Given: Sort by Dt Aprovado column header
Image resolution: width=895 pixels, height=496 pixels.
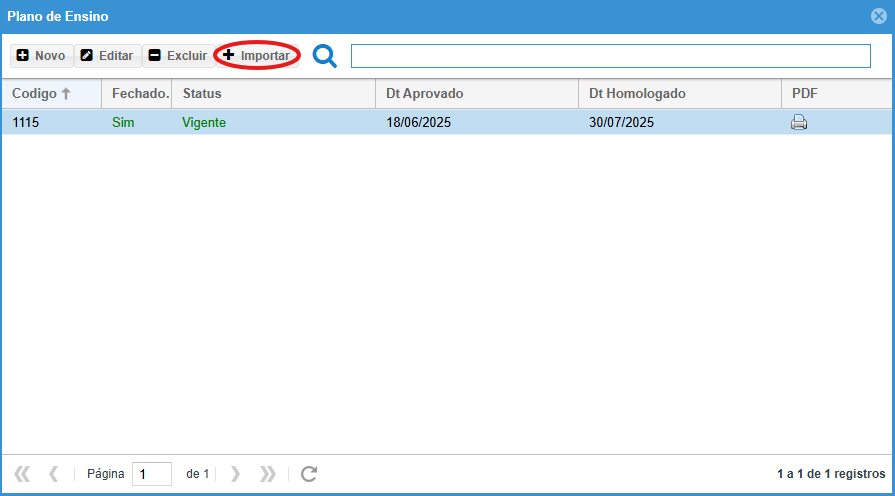Looking at the screenshot, I should 476,94.
